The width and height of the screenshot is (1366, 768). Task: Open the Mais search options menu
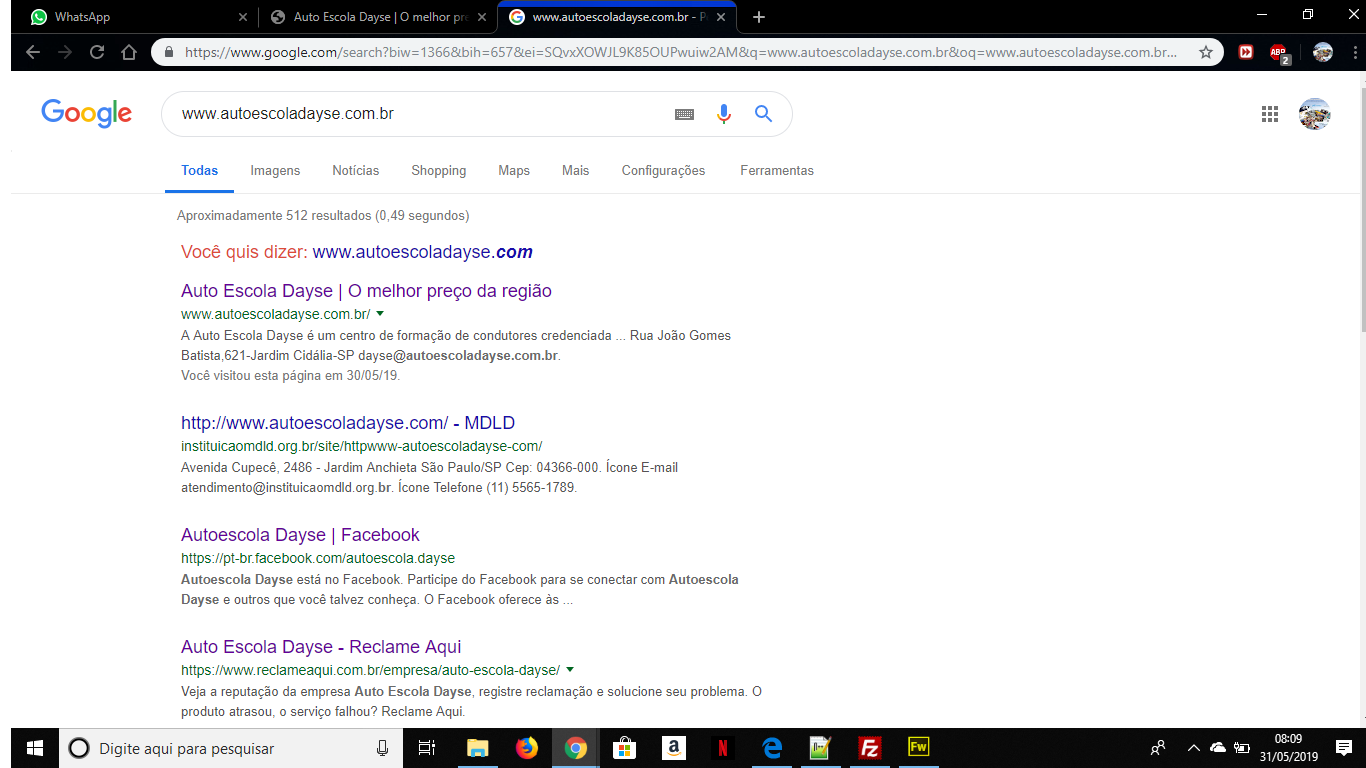pos(575,171)
